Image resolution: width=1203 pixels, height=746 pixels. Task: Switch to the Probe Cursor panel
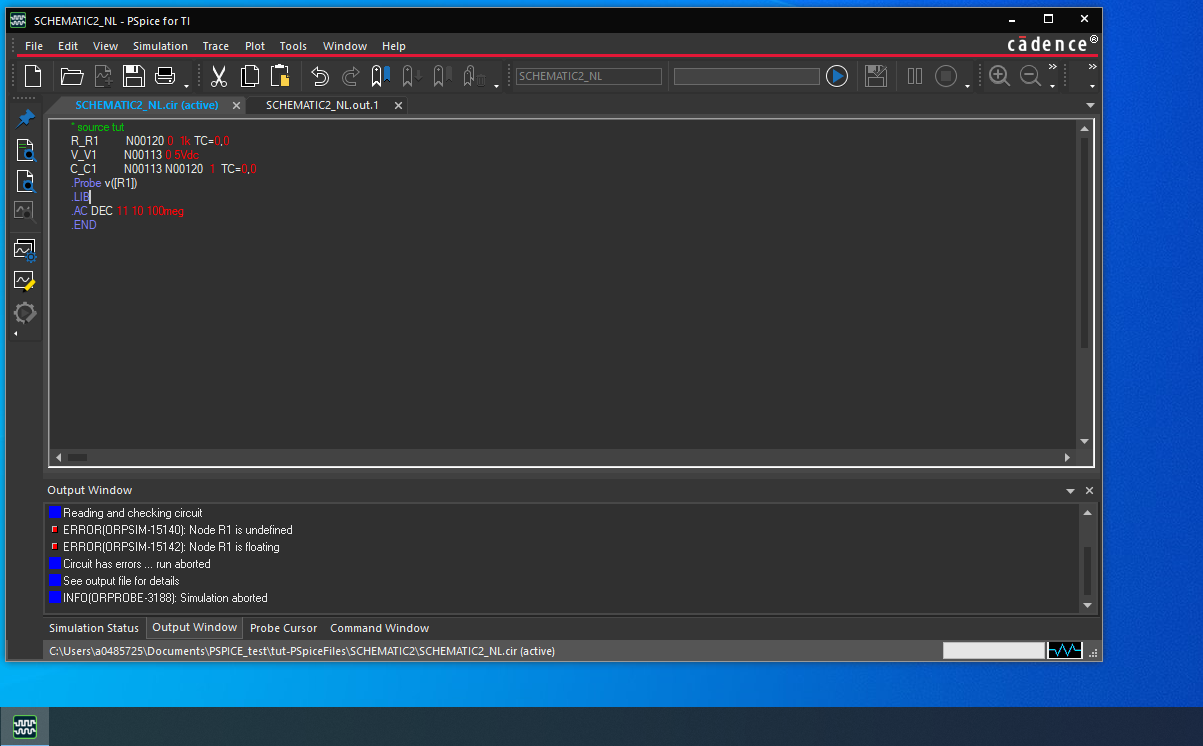point(283,628)
